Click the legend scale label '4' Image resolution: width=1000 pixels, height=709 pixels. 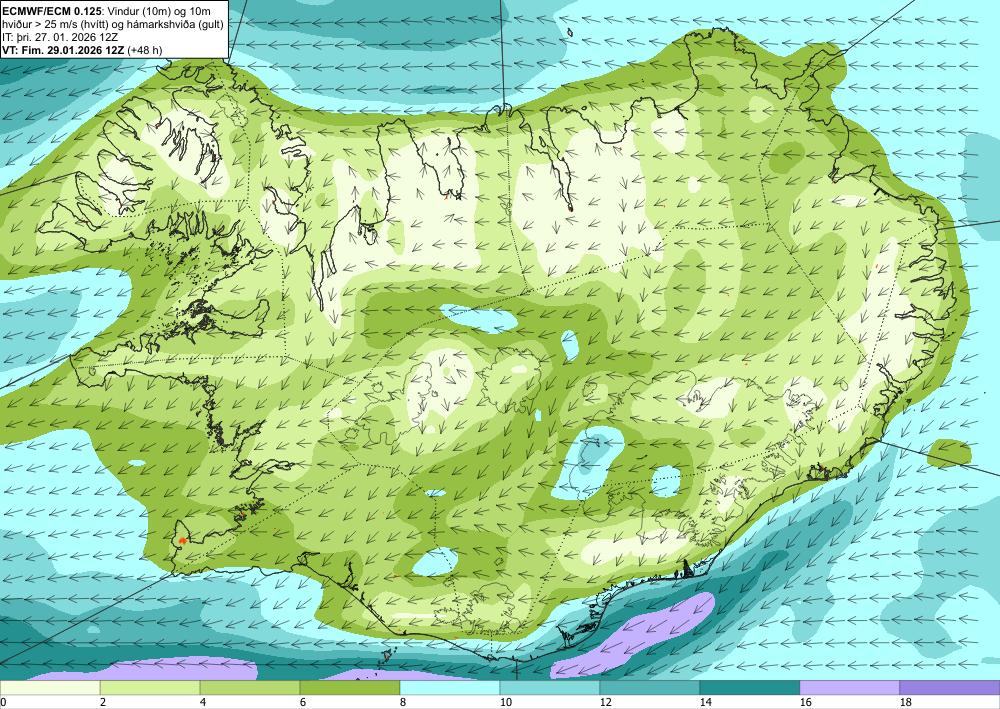click(x=203, y=703)
